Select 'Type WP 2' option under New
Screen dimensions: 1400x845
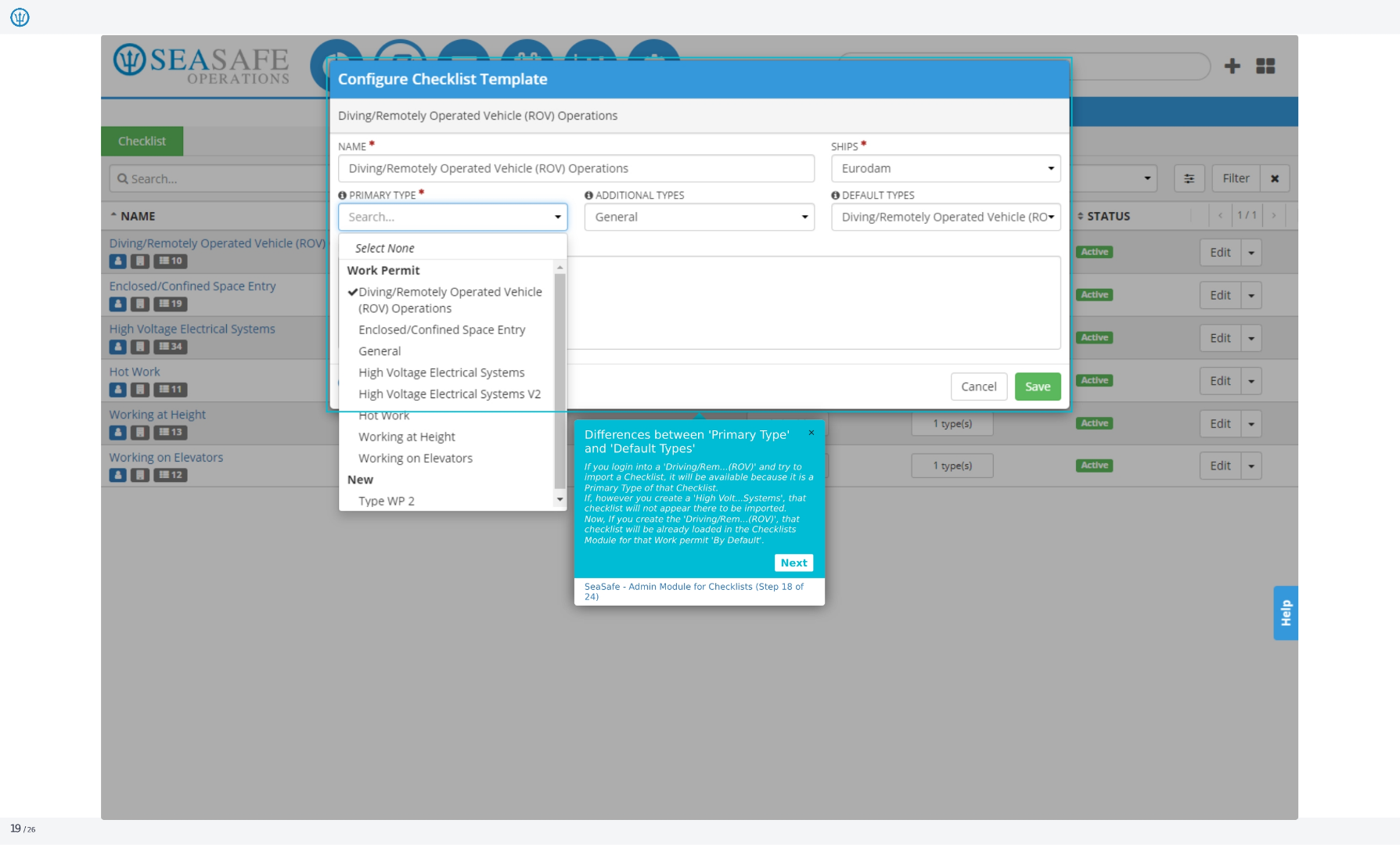387,502
